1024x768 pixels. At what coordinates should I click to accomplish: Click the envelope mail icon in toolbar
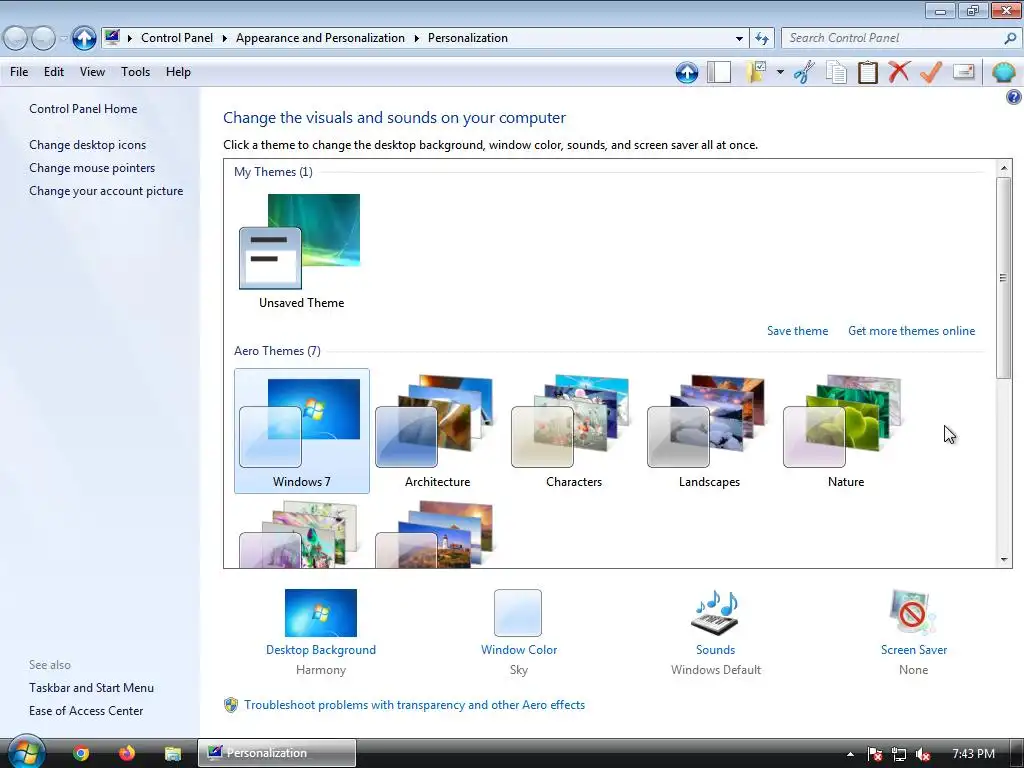[x=963, y=71]
